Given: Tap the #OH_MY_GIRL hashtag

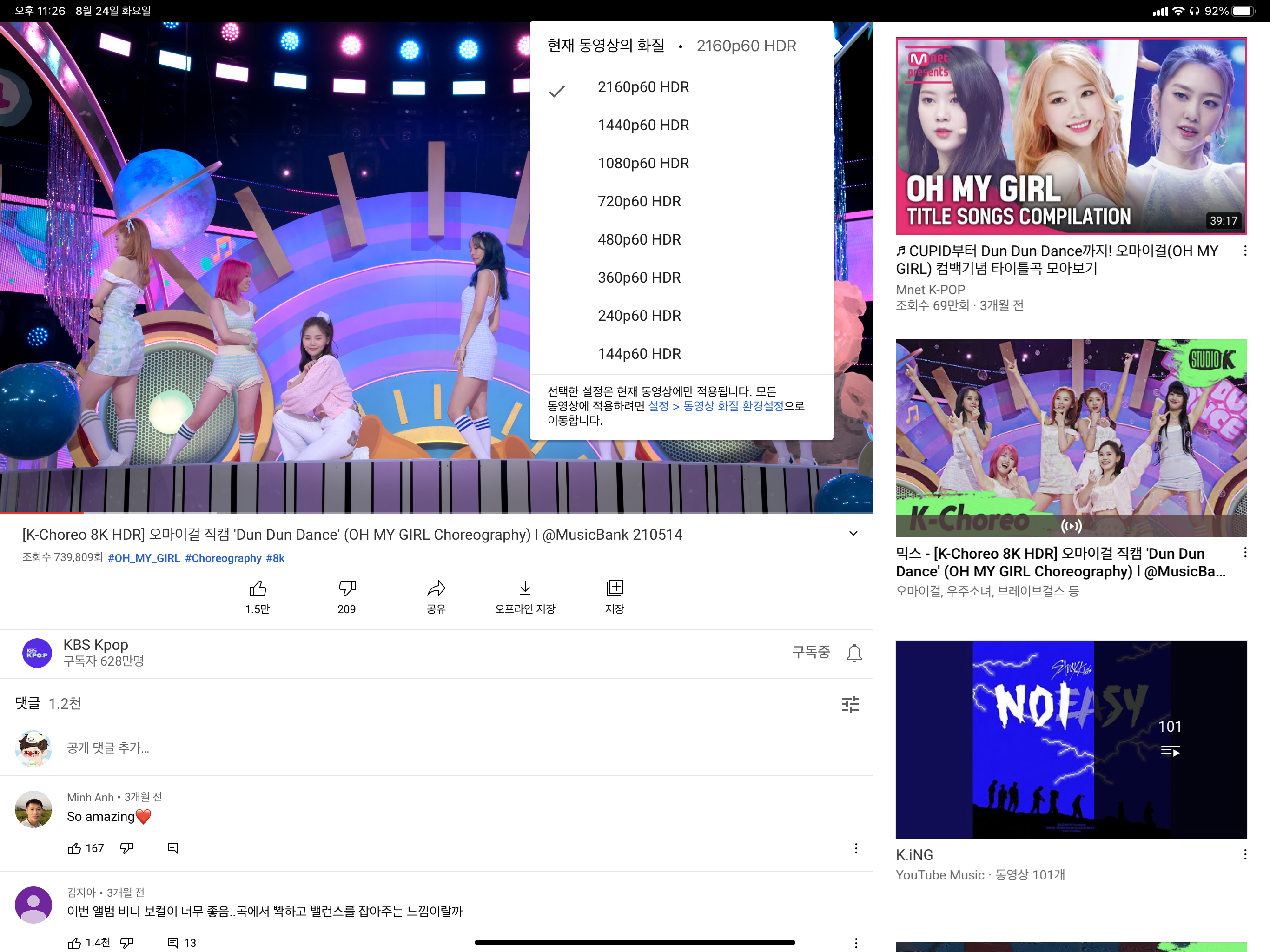Looking at the screenshot, I should pyautogui.click(x=144, y=558).
